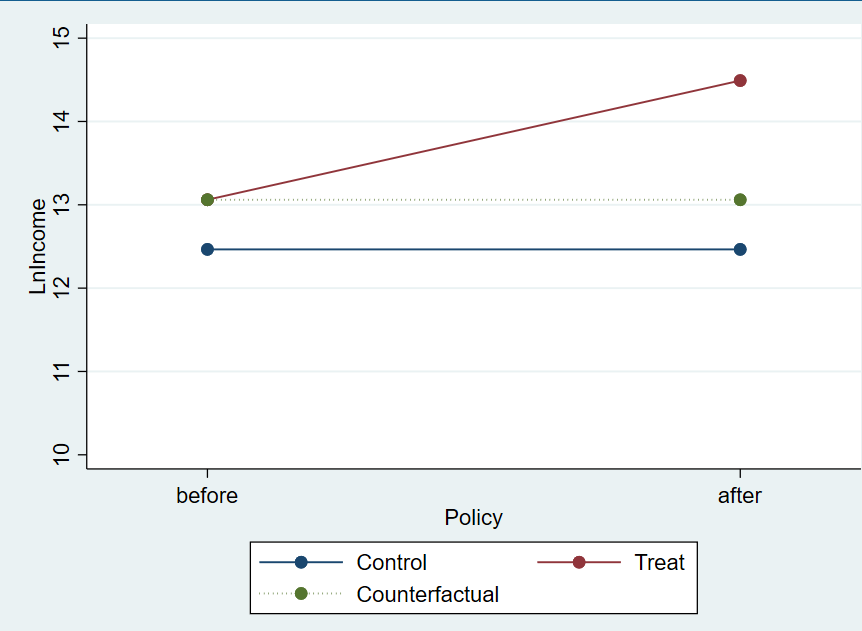Click the blue Control point at after
Viewport: 862px width, 631px height.
(x=740, y=249)
